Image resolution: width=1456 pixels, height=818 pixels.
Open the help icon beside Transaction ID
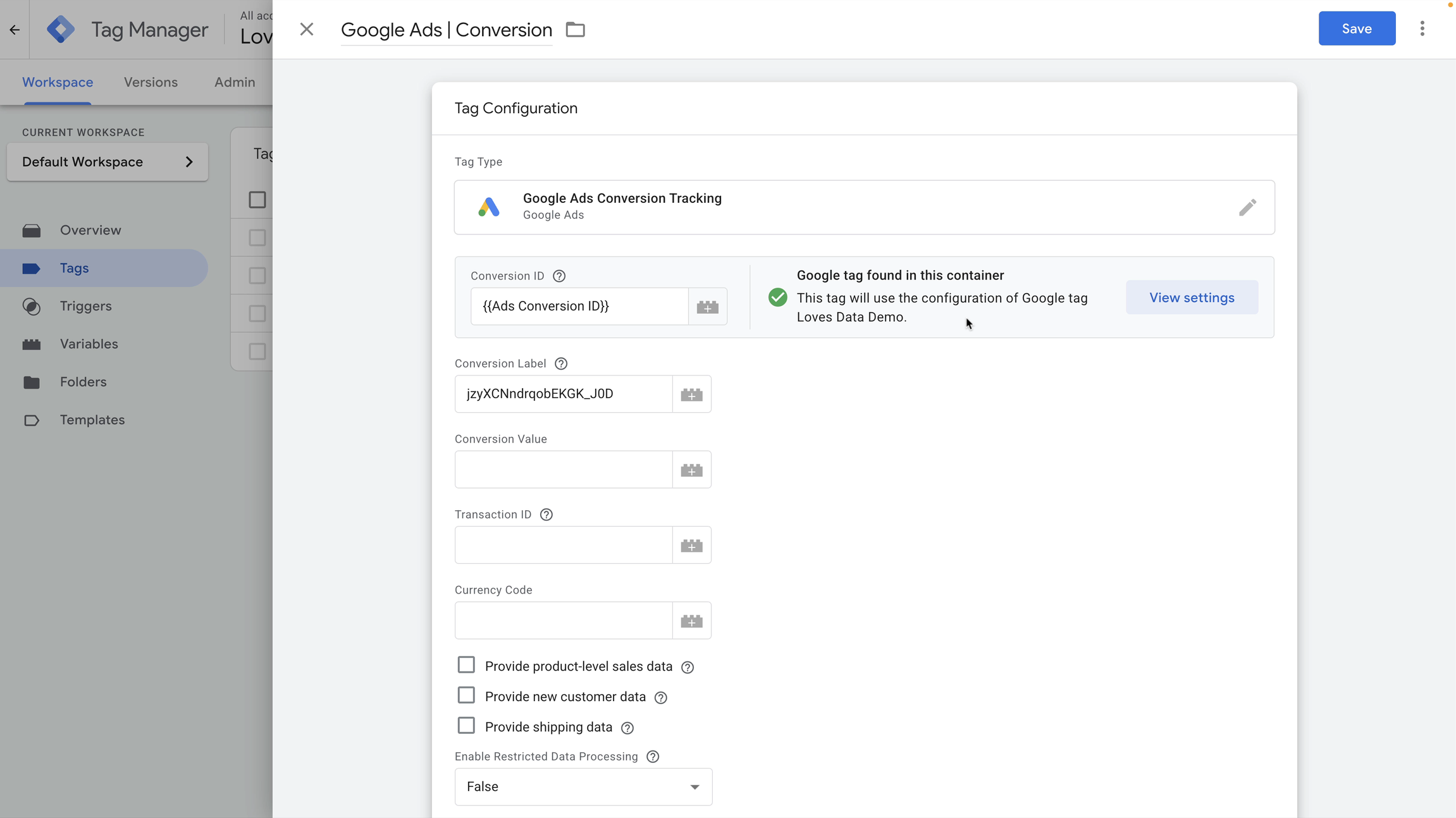tap(546, 515)
